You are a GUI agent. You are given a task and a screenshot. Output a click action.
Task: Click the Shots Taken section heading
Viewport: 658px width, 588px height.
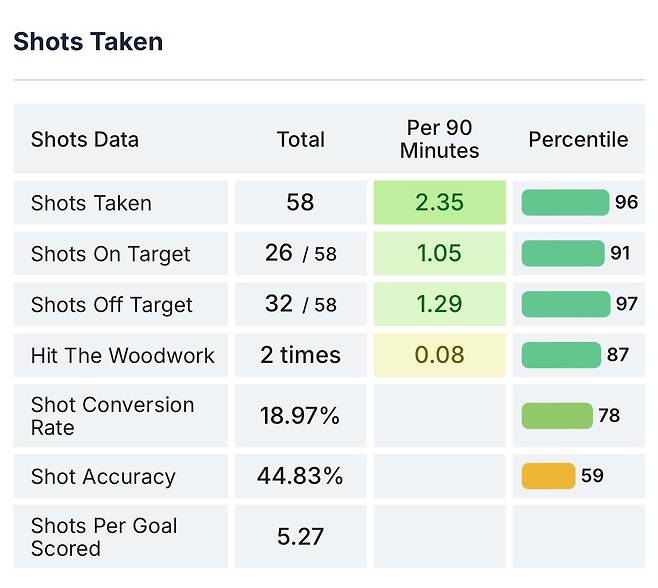tap(88, 42)
